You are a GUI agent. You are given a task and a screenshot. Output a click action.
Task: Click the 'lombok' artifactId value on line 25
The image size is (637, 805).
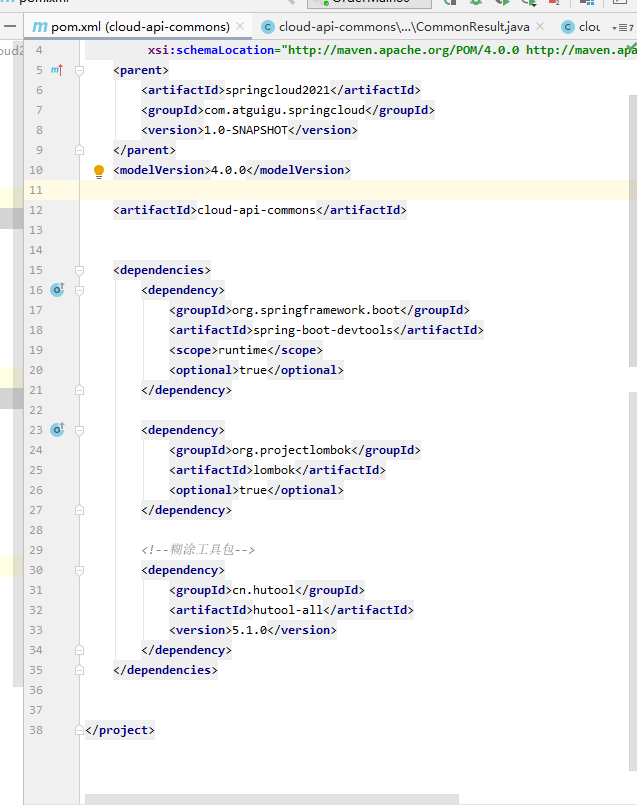pos(274,471)
